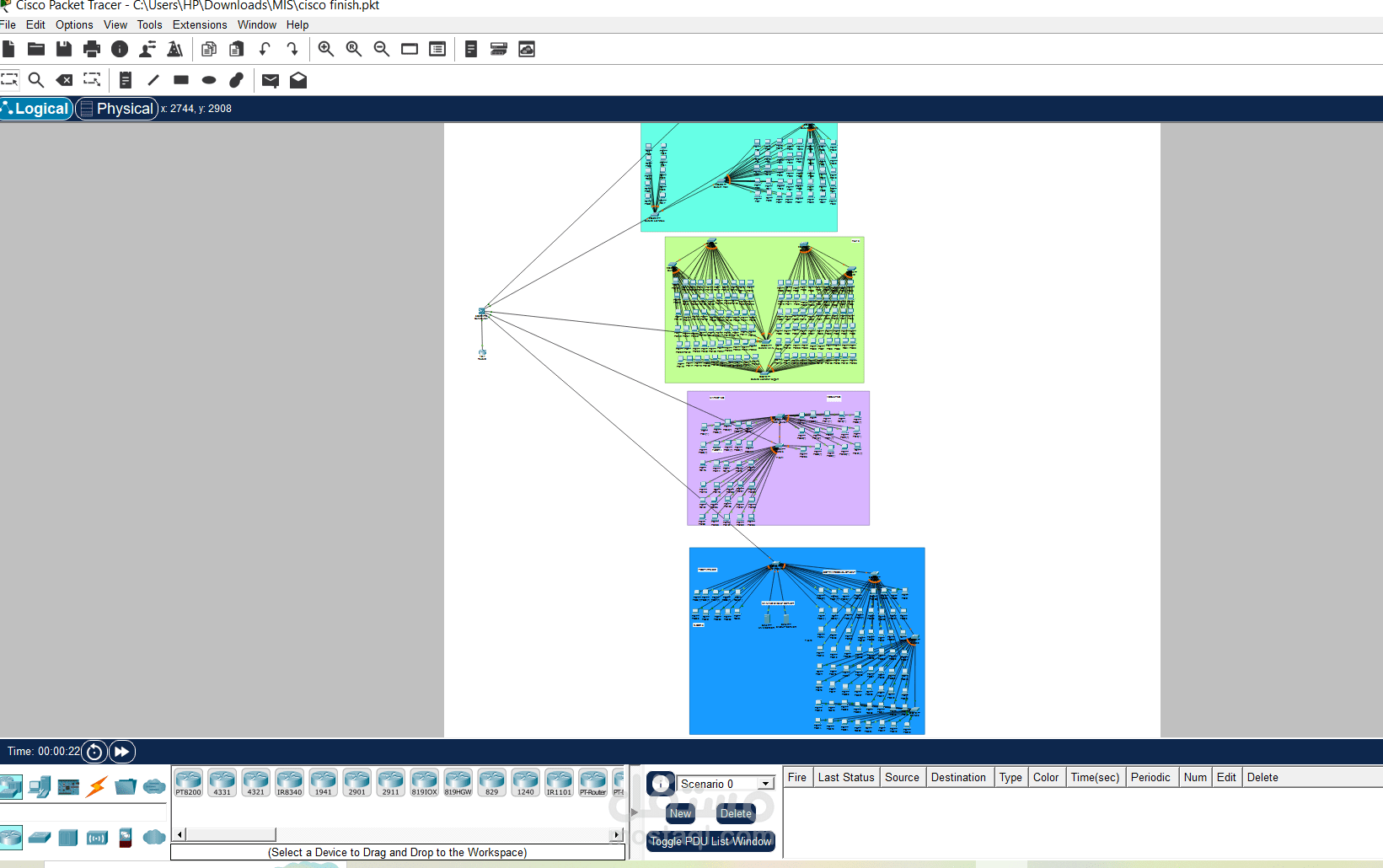Select the Draw Ellipse tool
Image resolution: width=1383 pixels, height=868 pixels.
pos(209,80)
